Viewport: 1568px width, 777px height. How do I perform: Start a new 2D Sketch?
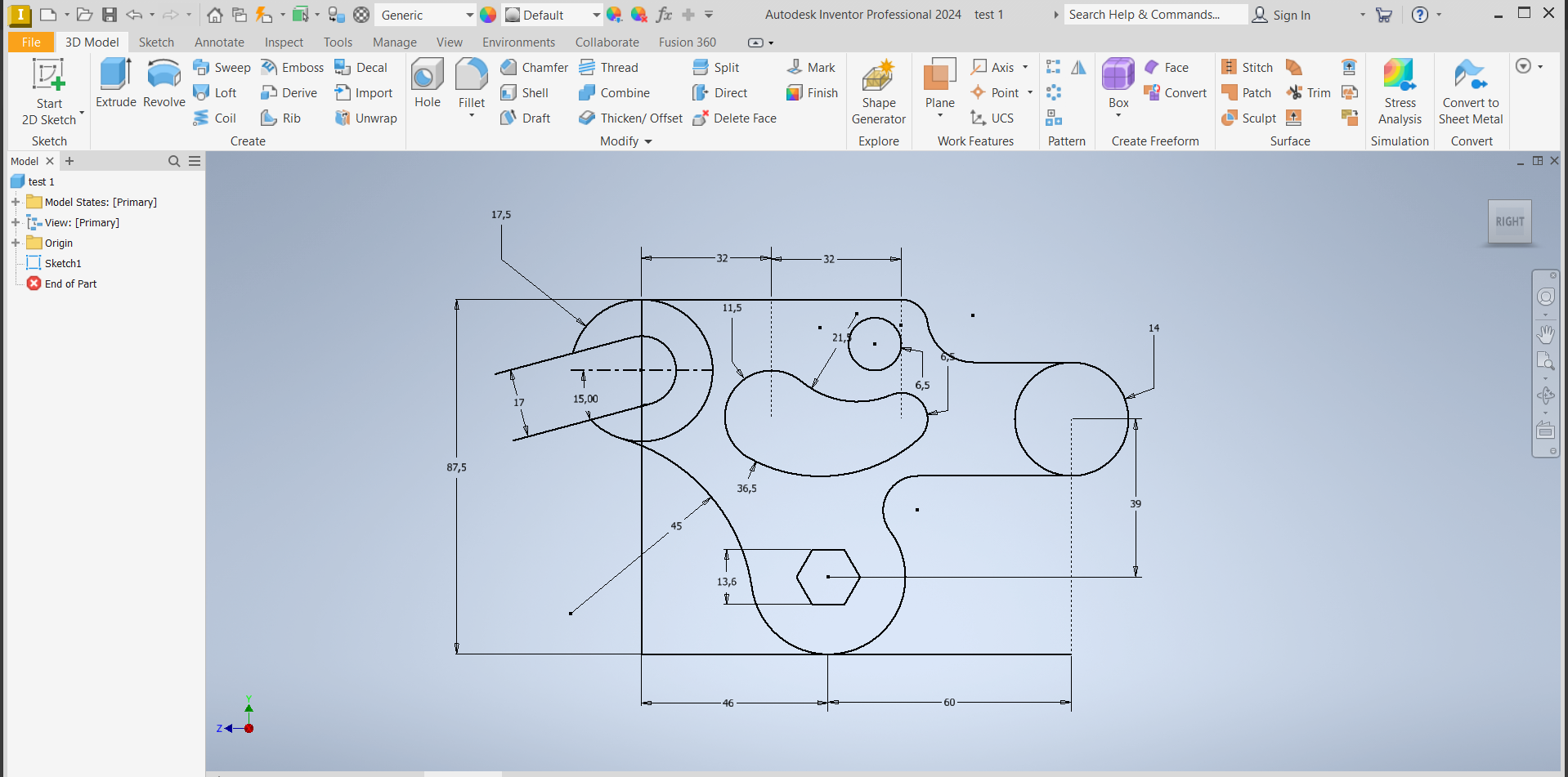49,92
